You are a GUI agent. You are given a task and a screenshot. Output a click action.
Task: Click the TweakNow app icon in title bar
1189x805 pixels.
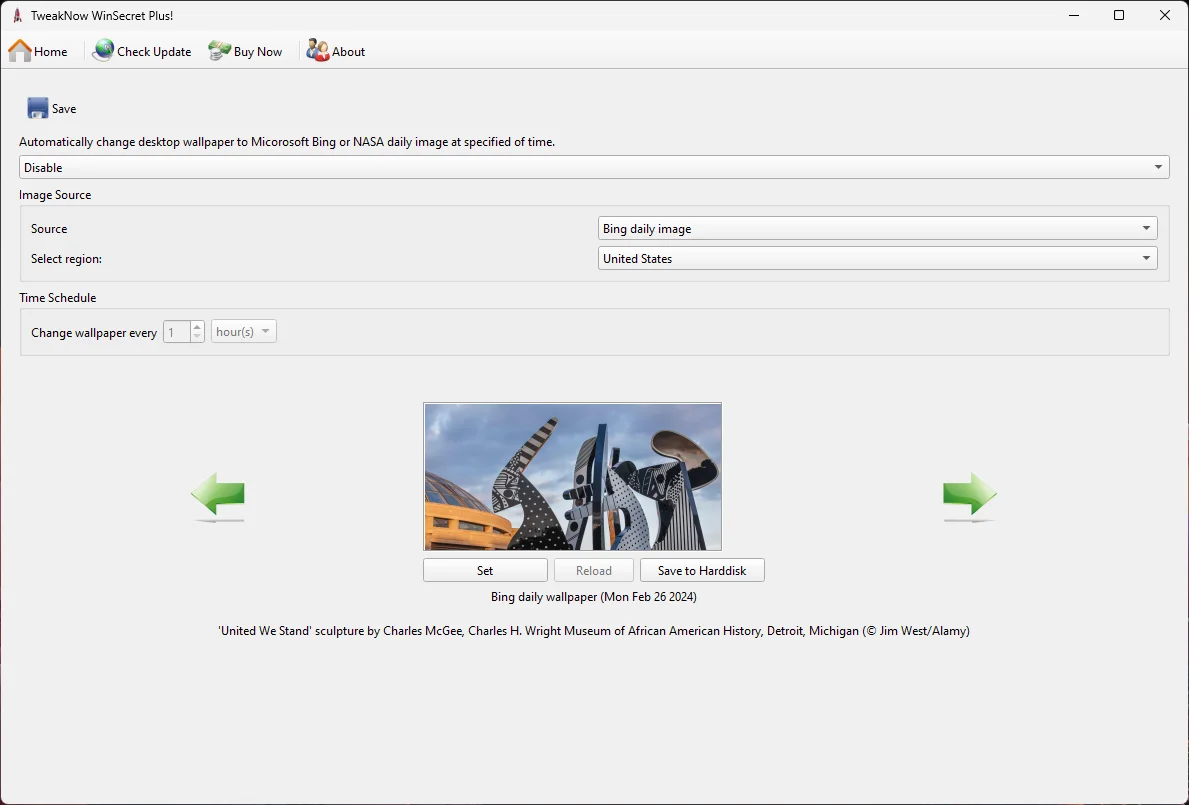17,15
